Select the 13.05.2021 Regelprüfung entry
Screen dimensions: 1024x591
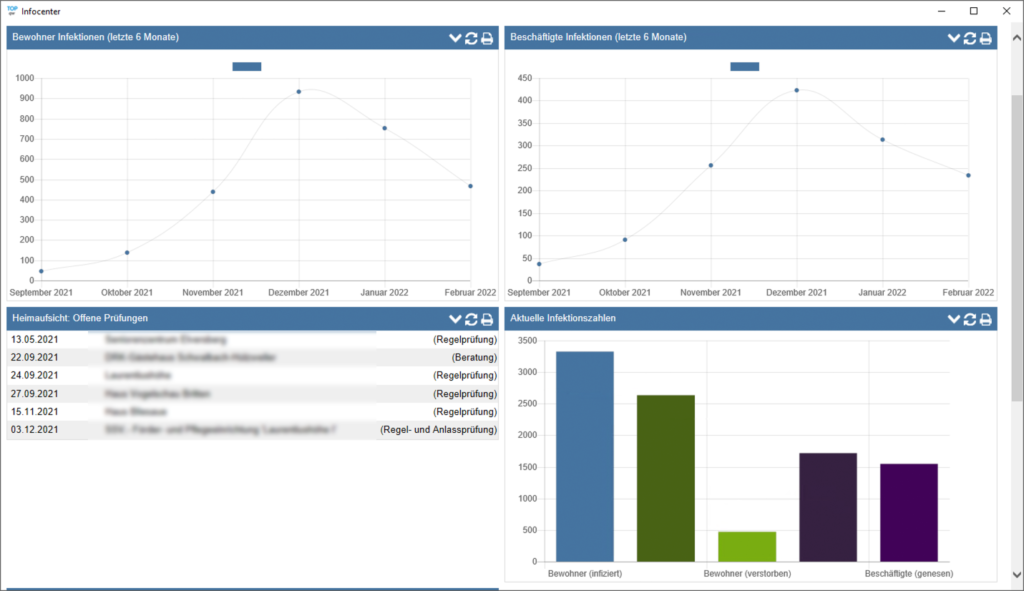(252, 339)
